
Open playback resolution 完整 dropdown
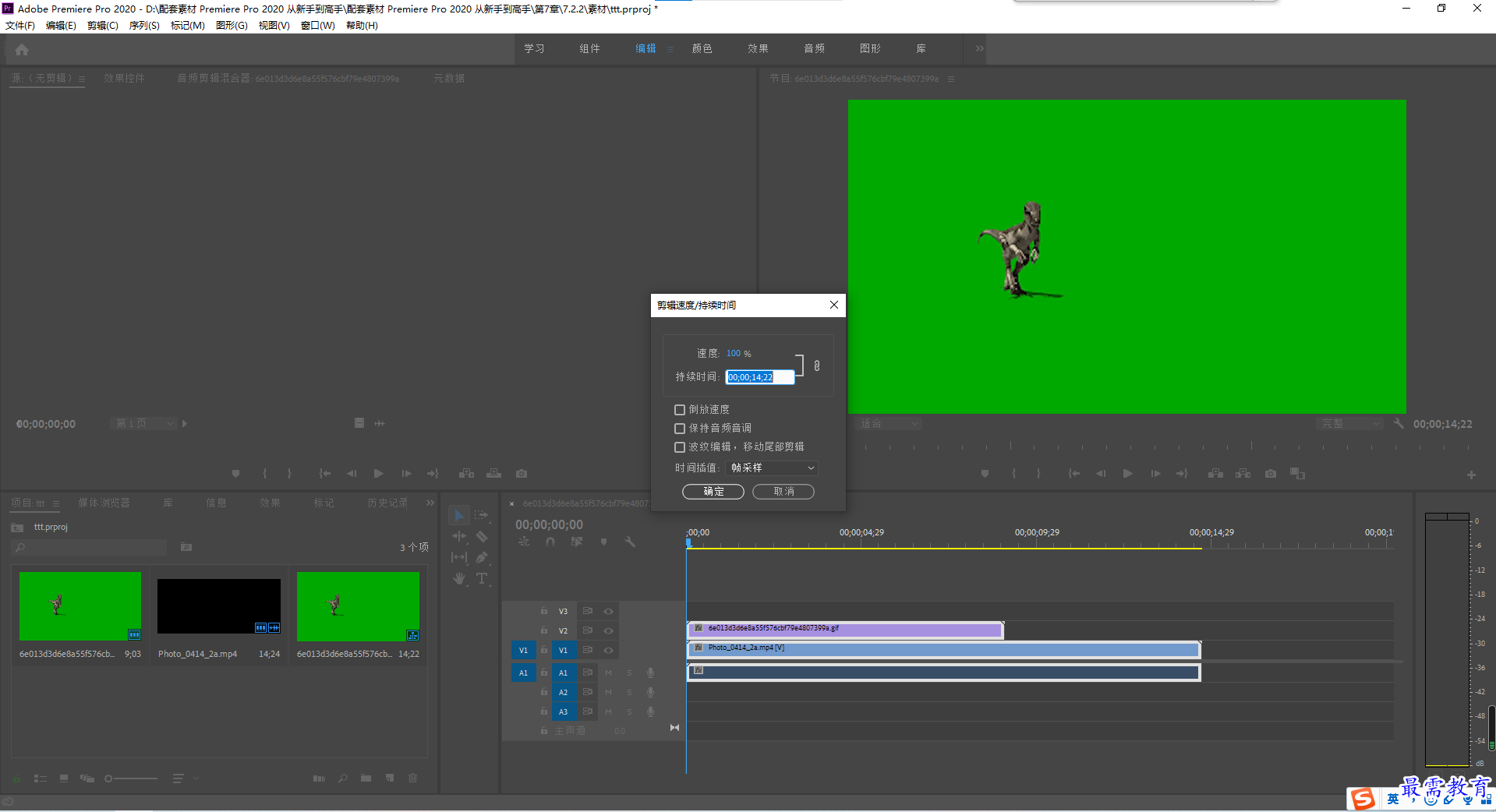[x=1349, y=424]
